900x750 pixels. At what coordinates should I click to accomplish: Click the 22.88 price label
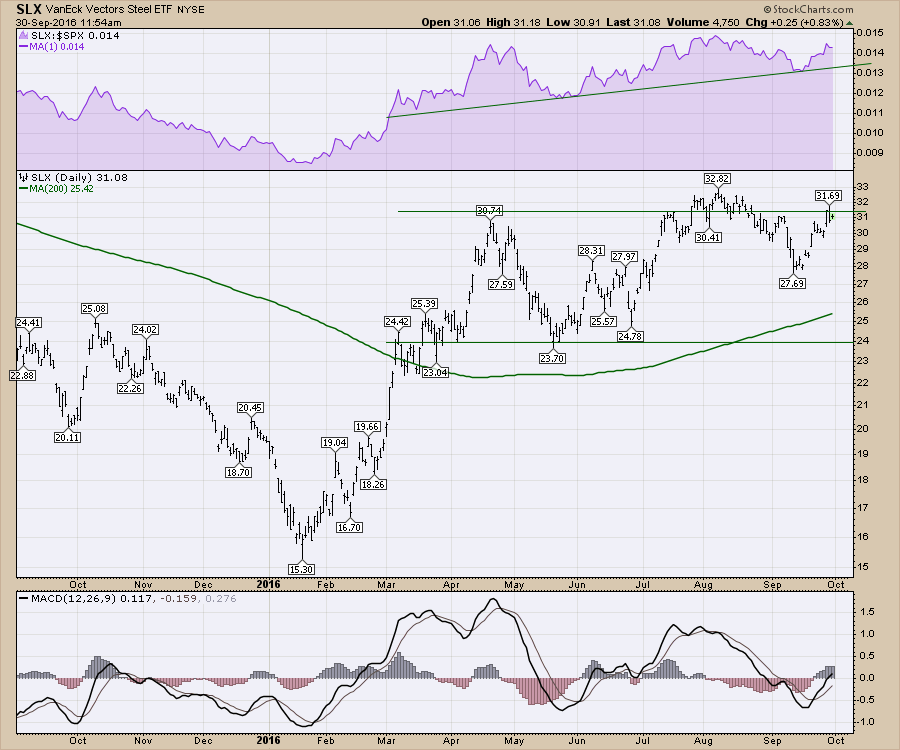point(22,375)
